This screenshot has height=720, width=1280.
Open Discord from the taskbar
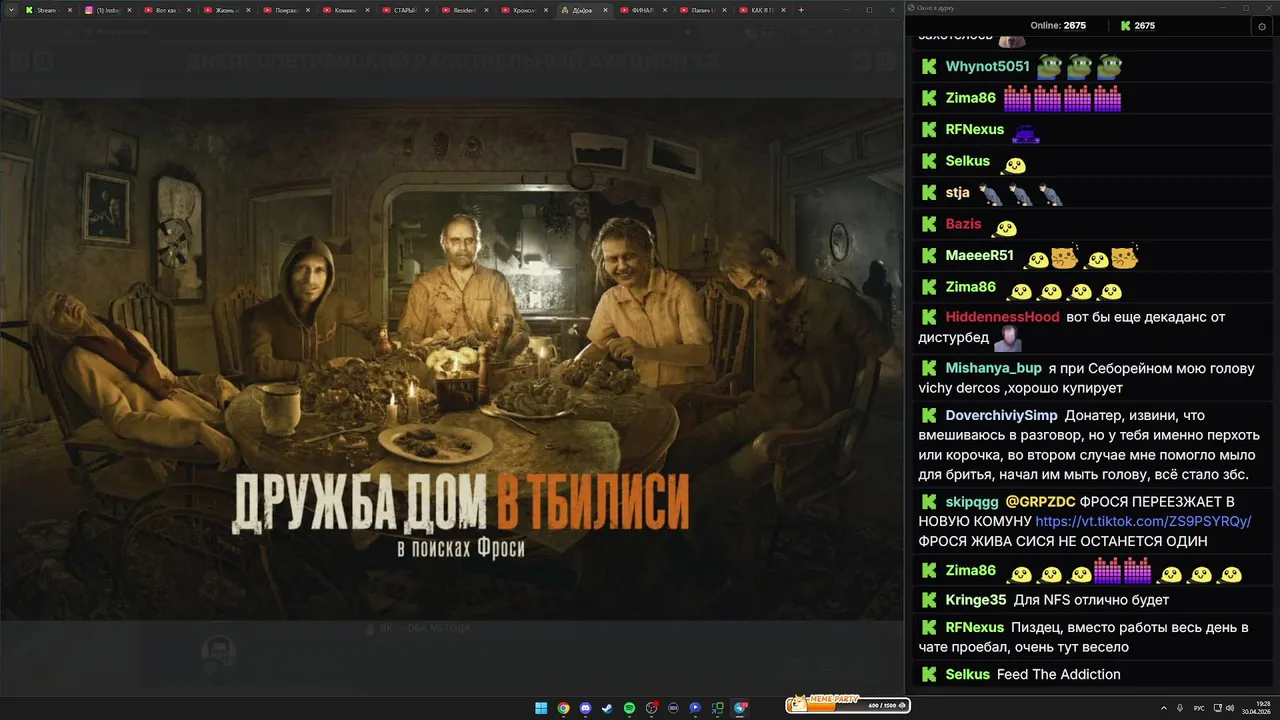[585, 708]
